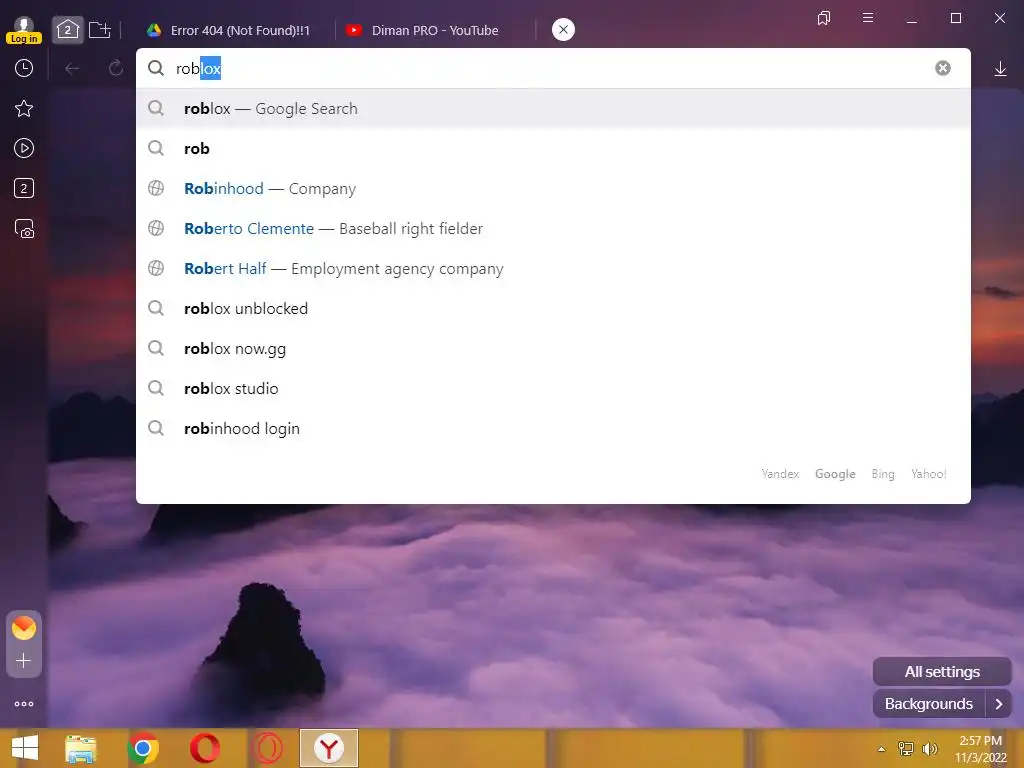Image resolution: width=1024 pixels, height=768 pixels.
Task: Open the video player sidebar icon
Action: pos(24,148)
